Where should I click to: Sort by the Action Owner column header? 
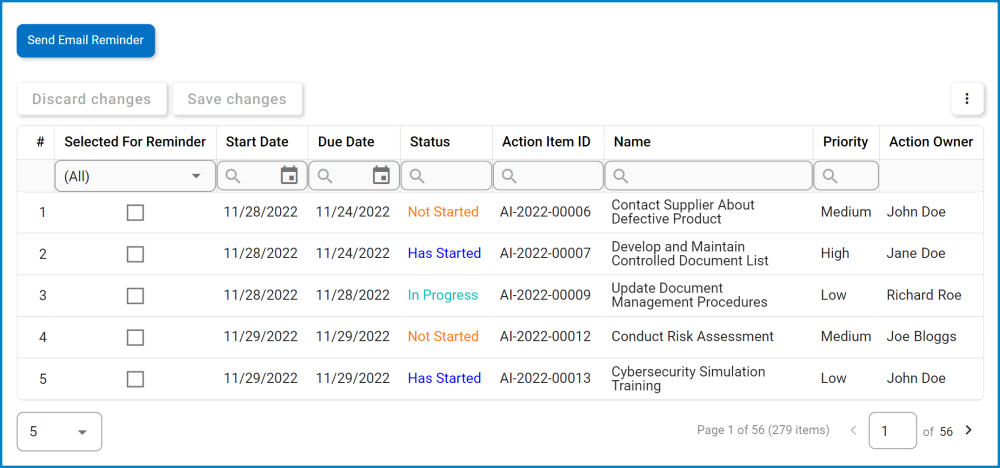[x=930, y=142]
